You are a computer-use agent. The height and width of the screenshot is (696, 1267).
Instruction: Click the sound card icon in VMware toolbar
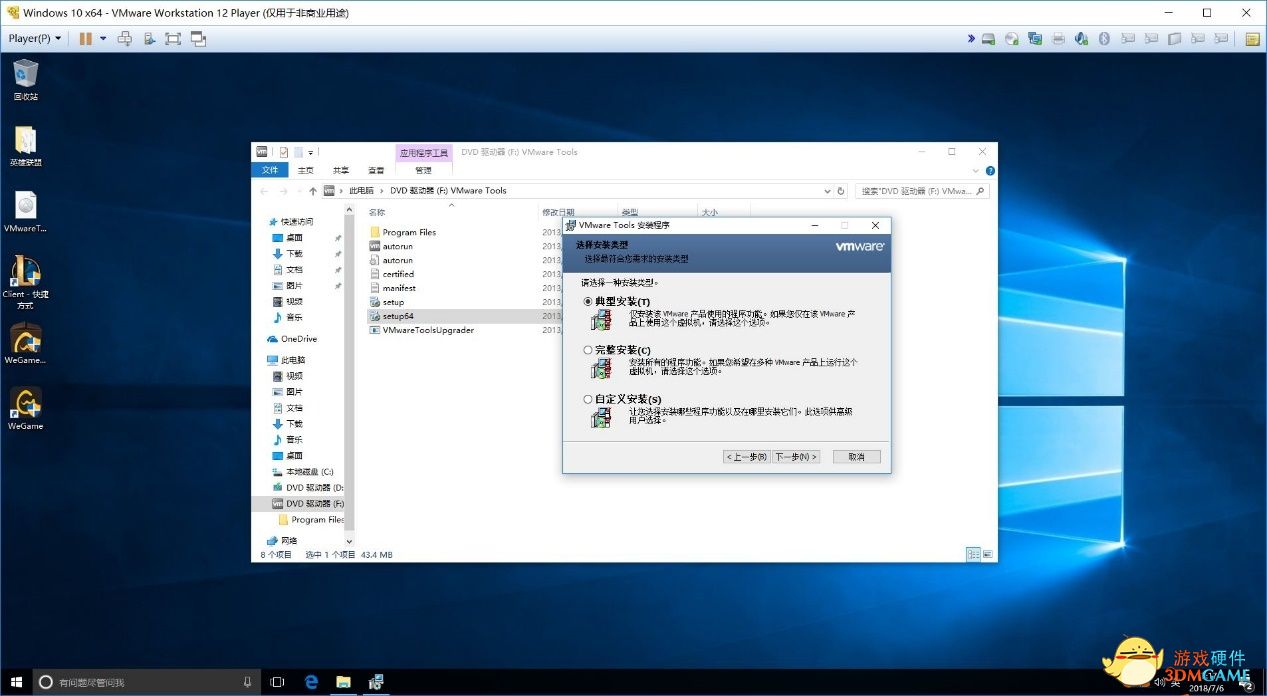point(1081,39)
